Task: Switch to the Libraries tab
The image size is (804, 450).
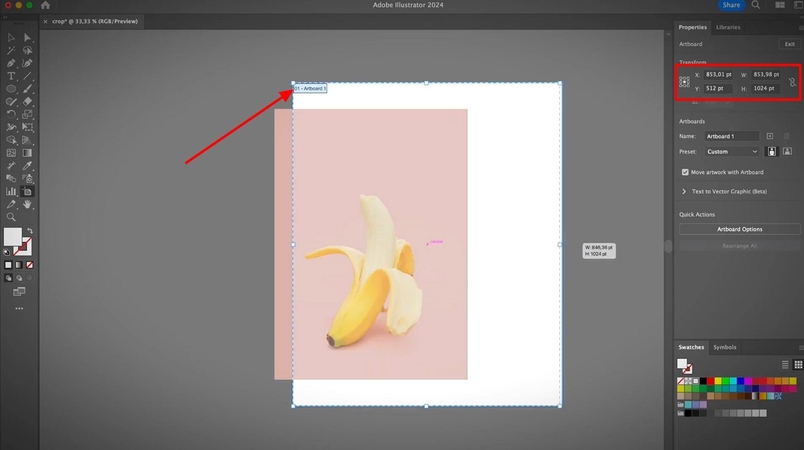Action: coord(728,27)
